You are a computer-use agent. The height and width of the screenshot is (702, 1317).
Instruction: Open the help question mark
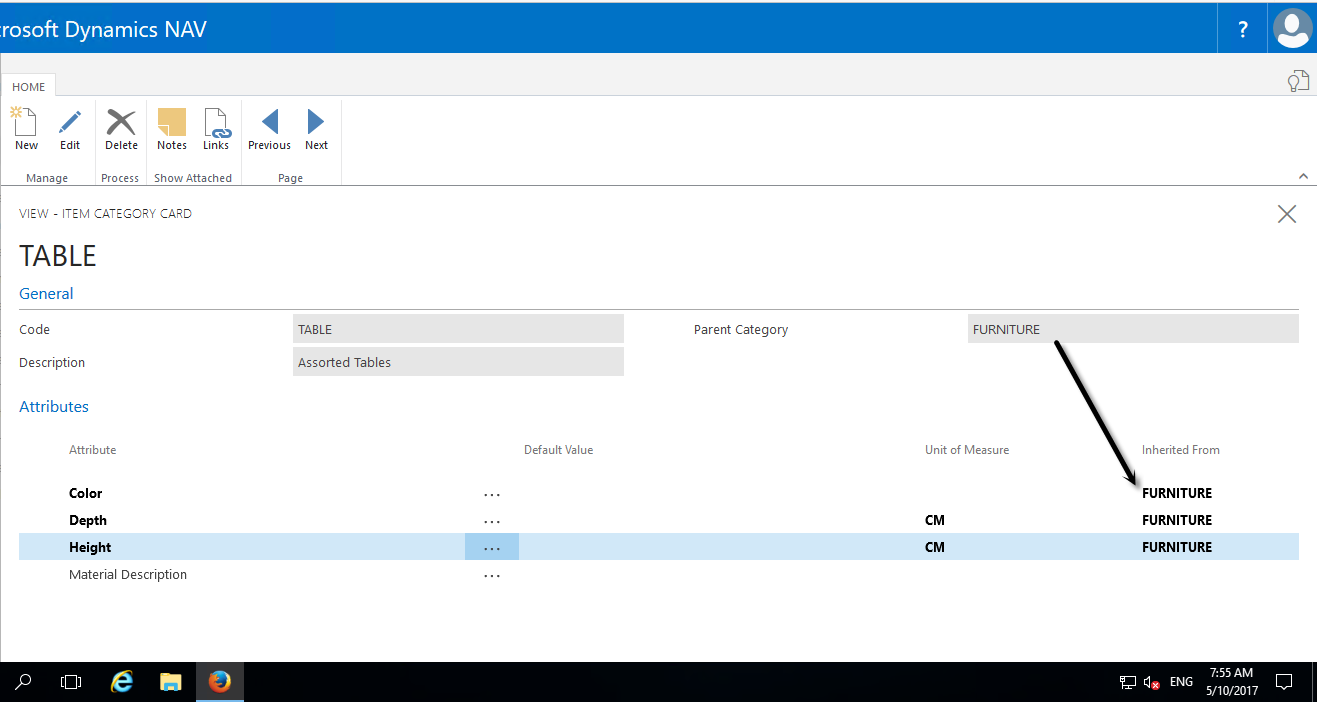pyautogui.click(x=1243, y=29)
